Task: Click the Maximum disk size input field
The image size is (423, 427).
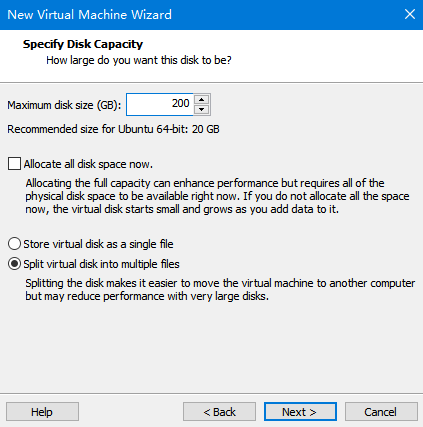Action: [x=160, y=104]
